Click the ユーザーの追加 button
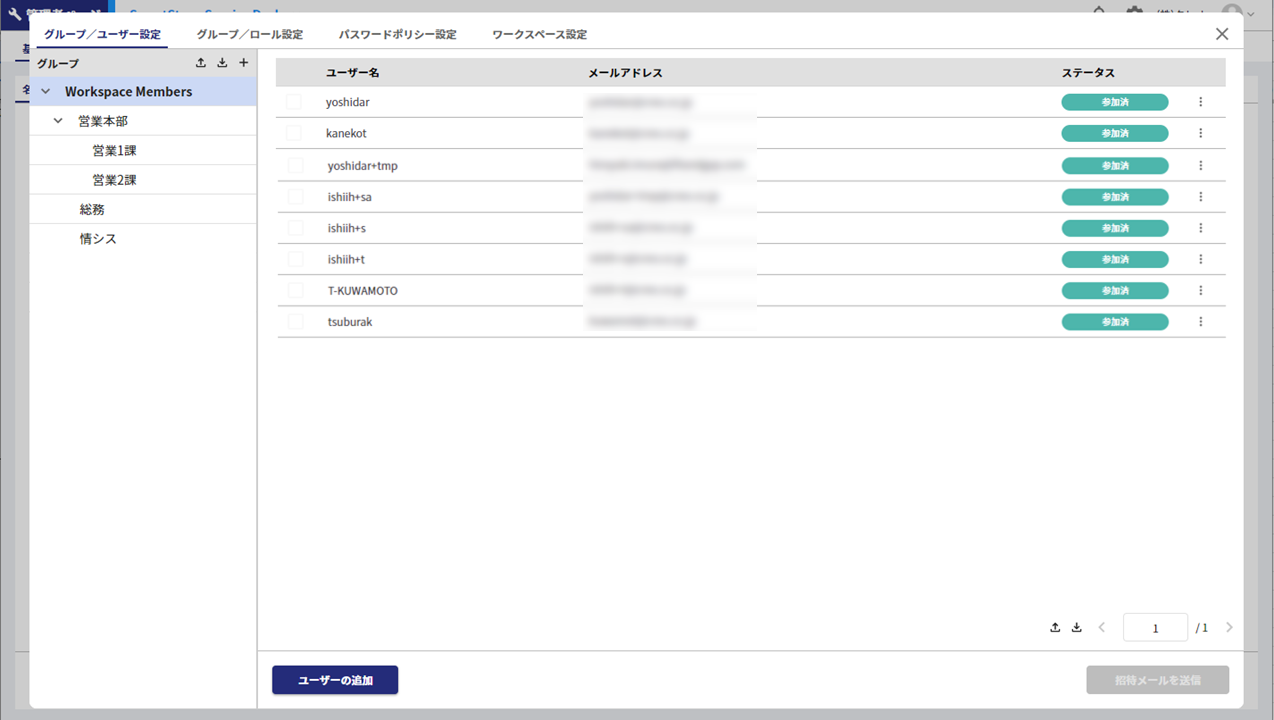 click(x=335, y=680)
